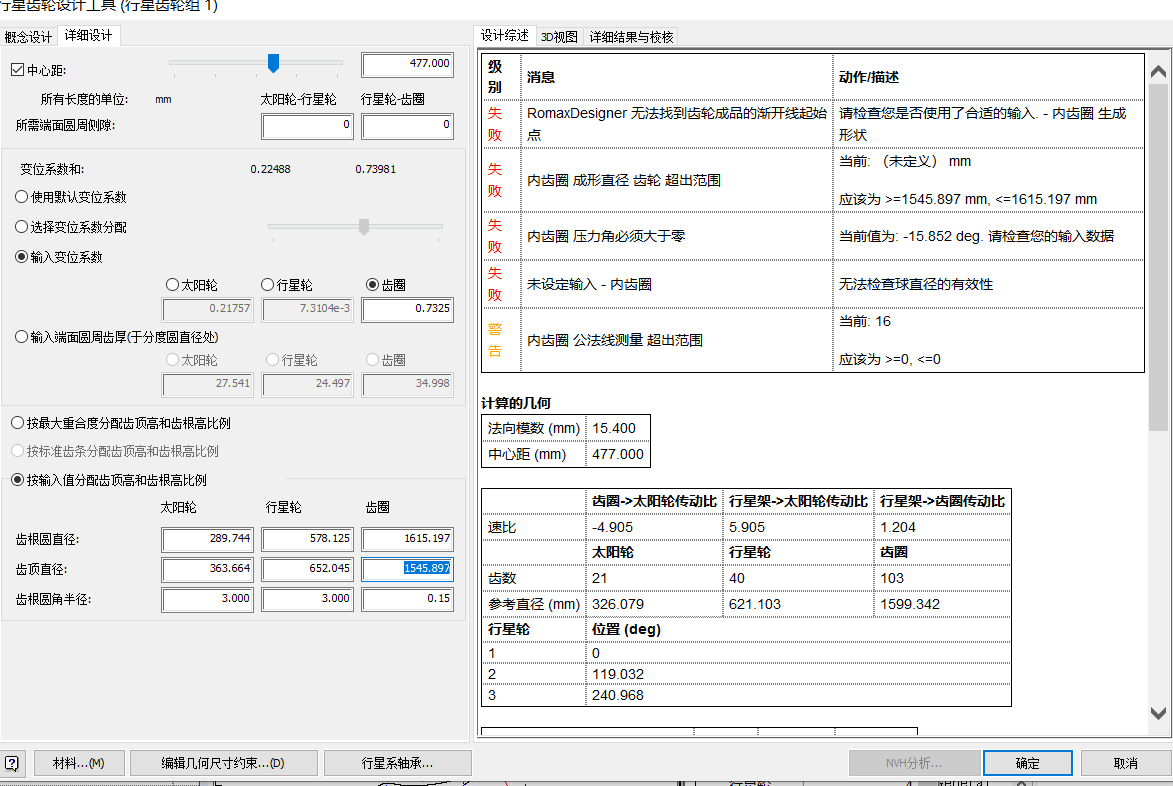Edit 齿圈 齿根圆角半径 field 0.15
Screen dimensions: 1173x786
pos(408,599)
